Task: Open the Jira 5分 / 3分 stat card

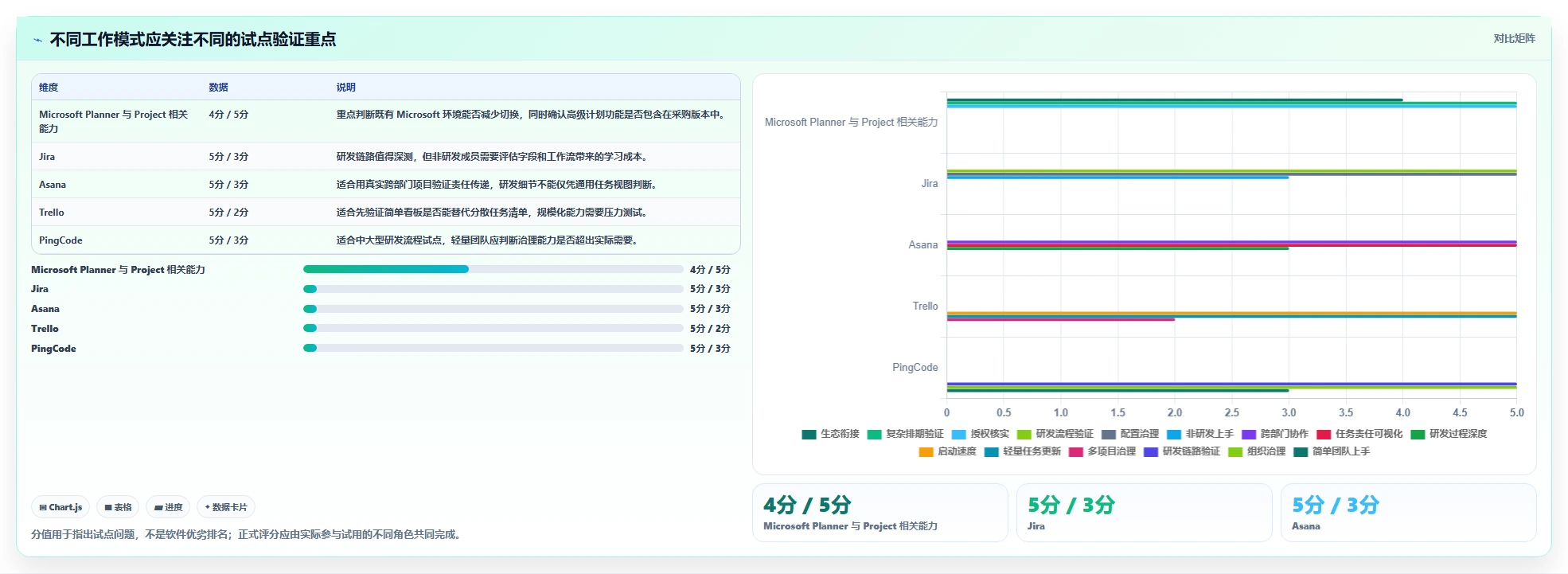Action: [1145, 513]
